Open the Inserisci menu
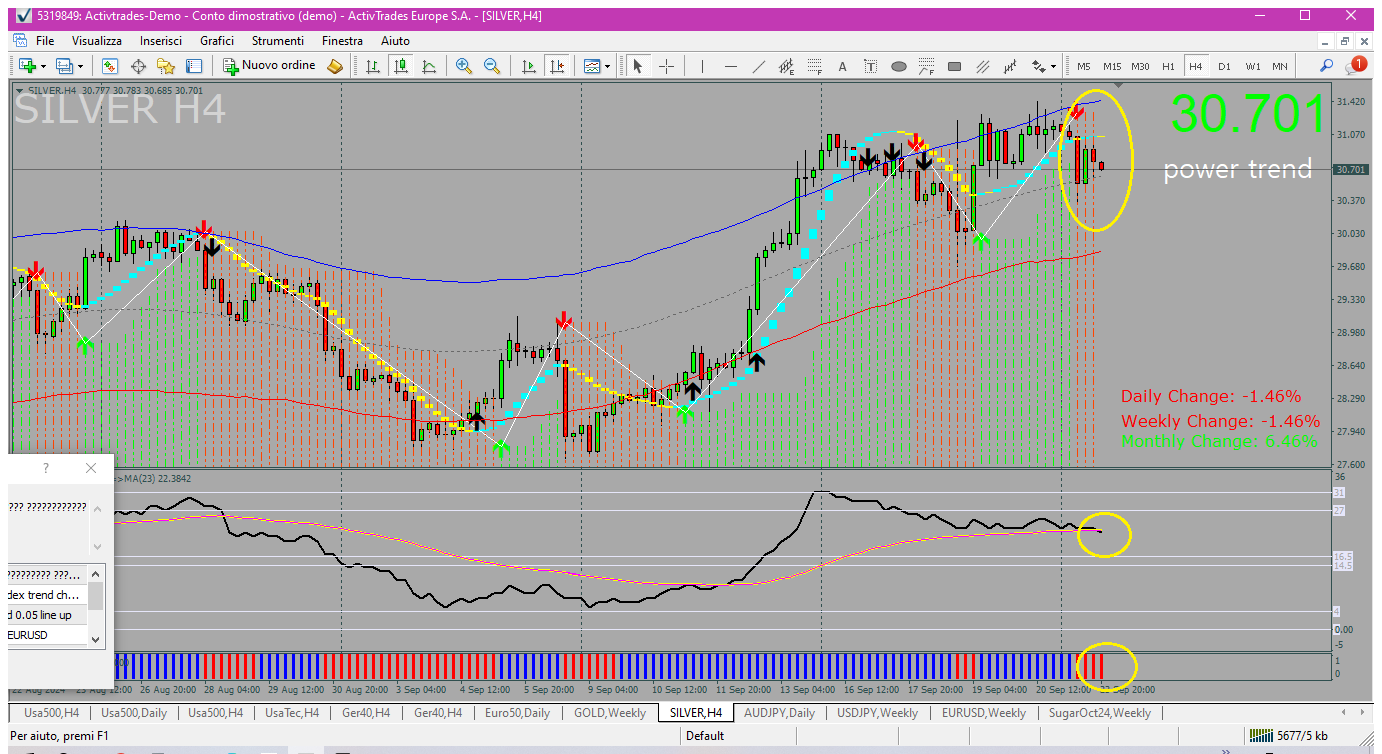This screenshot has height=754, width=1382. [x=161, y=41]
